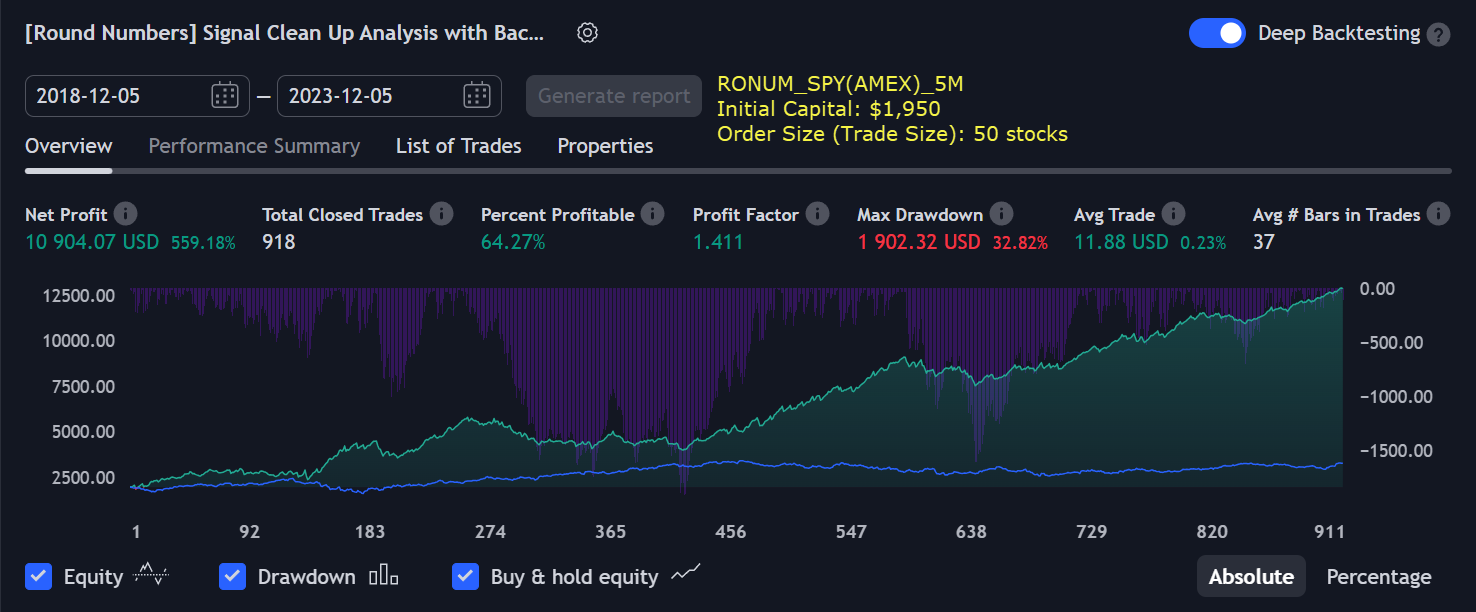Turn off the Deep Backtesting switch
Viewport: 1476px width, 612px height.
click(1216, 33)
